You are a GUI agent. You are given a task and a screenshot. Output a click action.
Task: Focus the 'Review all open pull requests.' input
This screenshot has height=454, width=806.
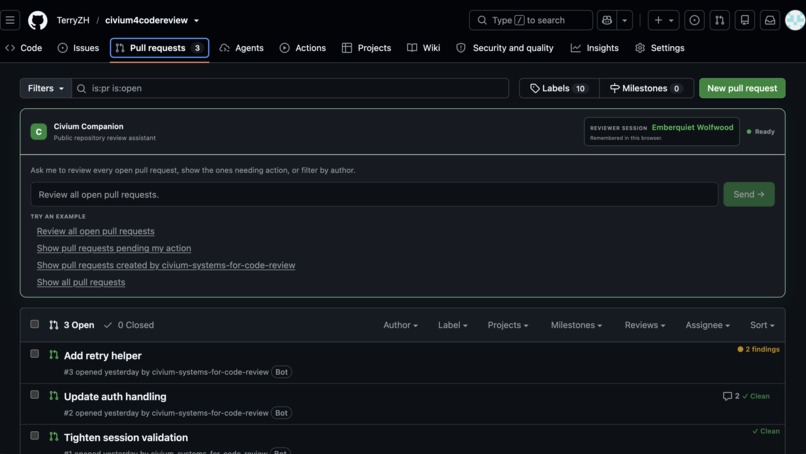click(374, 194)
